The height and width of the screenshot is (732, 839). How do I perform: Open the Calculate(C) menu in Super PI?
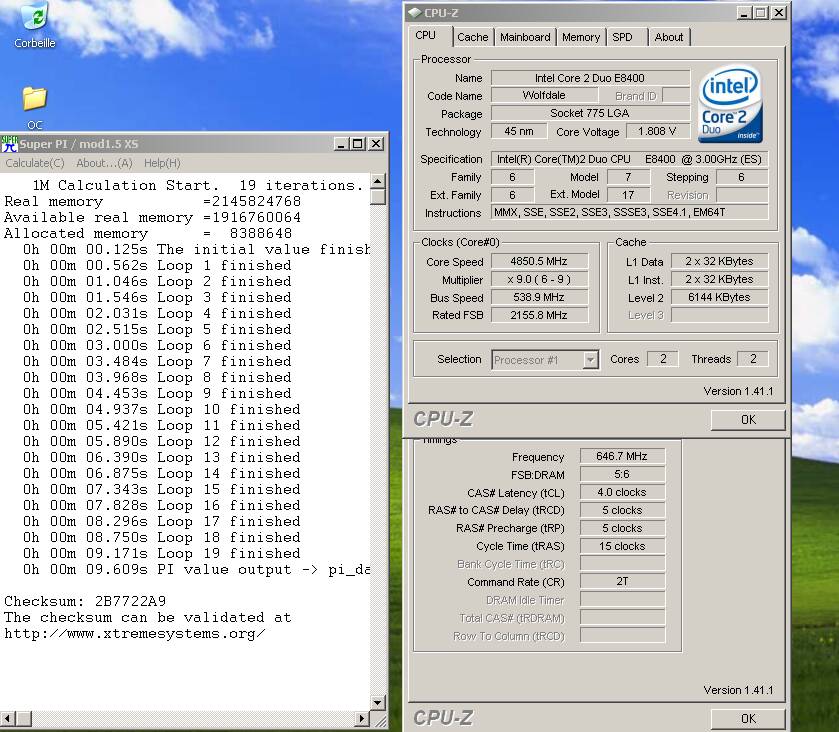point(35,163)
